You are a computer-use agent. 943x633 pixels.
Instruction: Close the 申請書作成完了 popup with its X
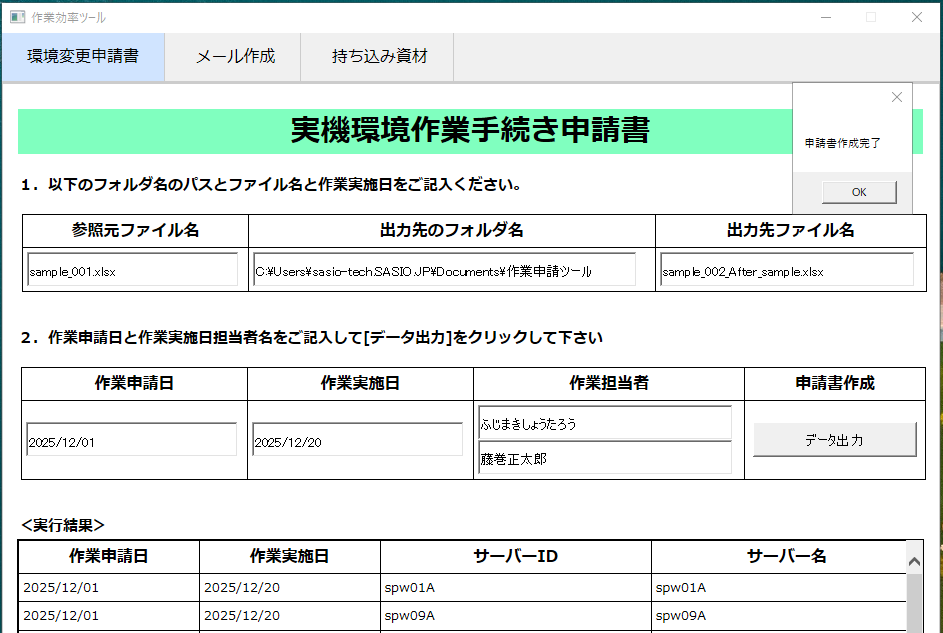[x=896, y=97]
